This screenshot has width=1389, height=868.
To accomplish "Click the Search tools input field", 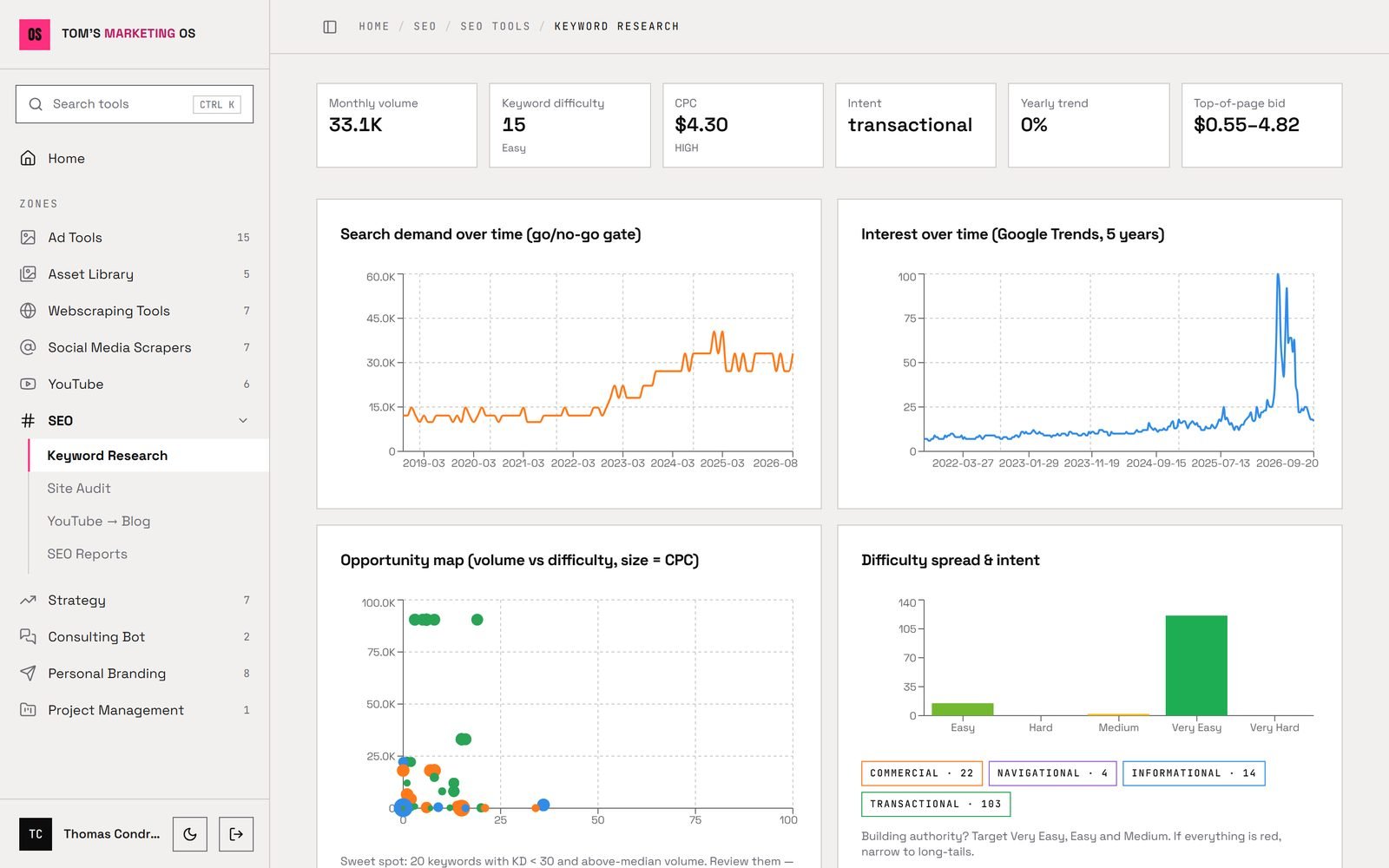I will click(x=135, y=104).
